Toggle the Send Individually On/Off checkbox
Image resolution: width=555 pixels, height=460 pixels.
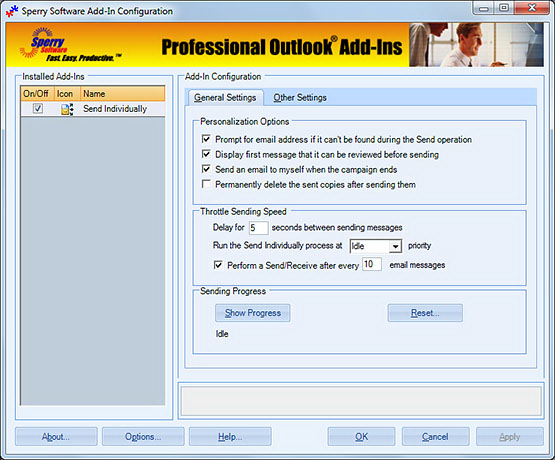pos(38,109)
